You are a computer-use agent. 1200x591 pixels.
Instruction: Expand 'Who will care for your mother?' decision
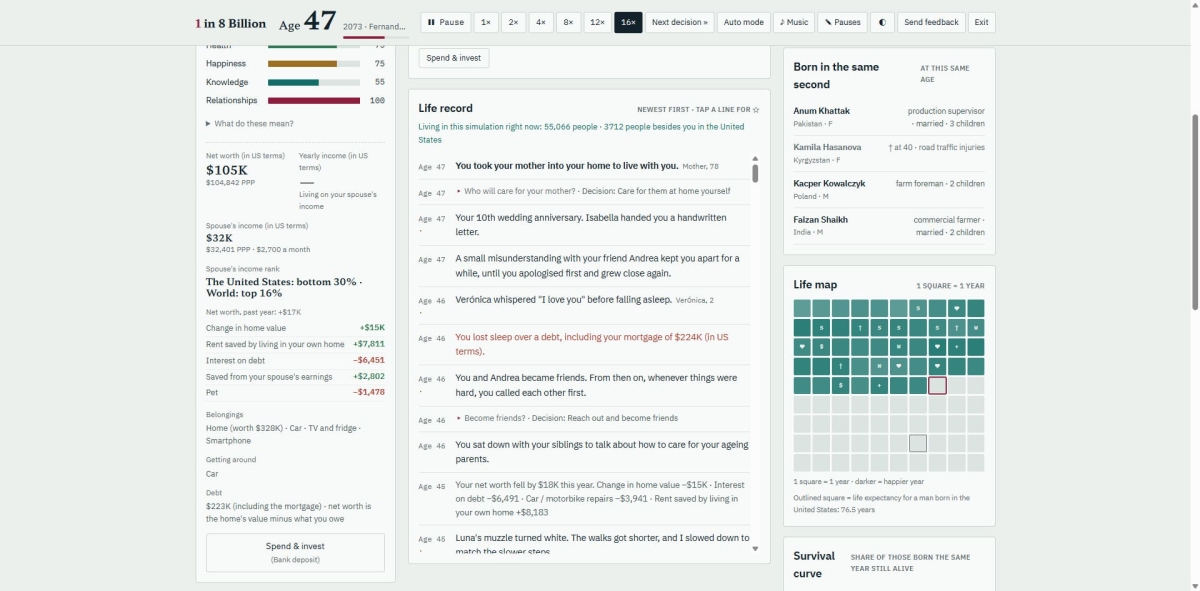click(593, 191)
